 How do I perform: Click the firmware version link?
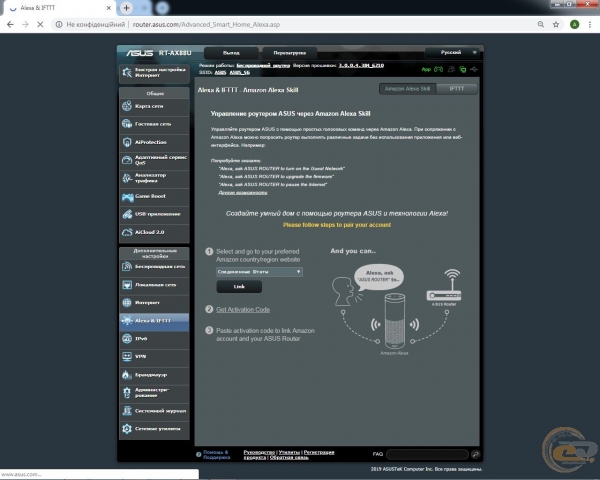[x=361, y=65]
